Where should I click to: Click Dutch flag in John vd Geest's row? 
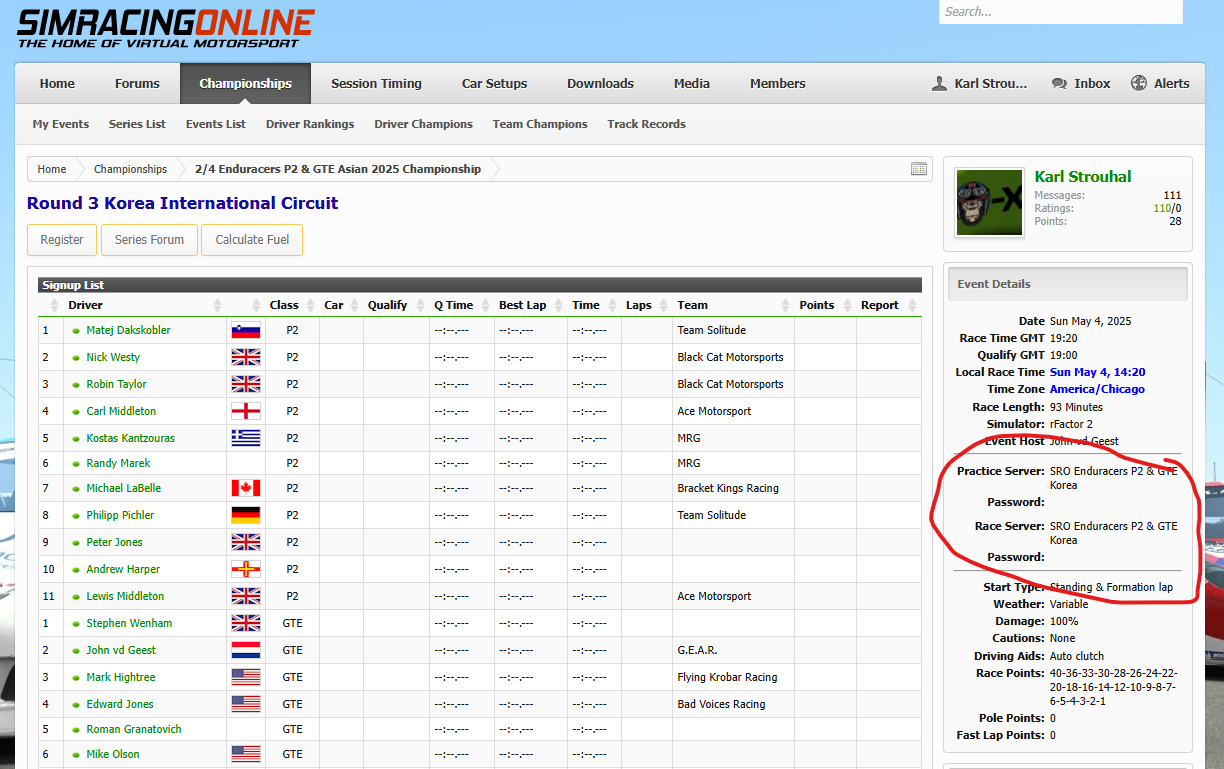point(246,651)
